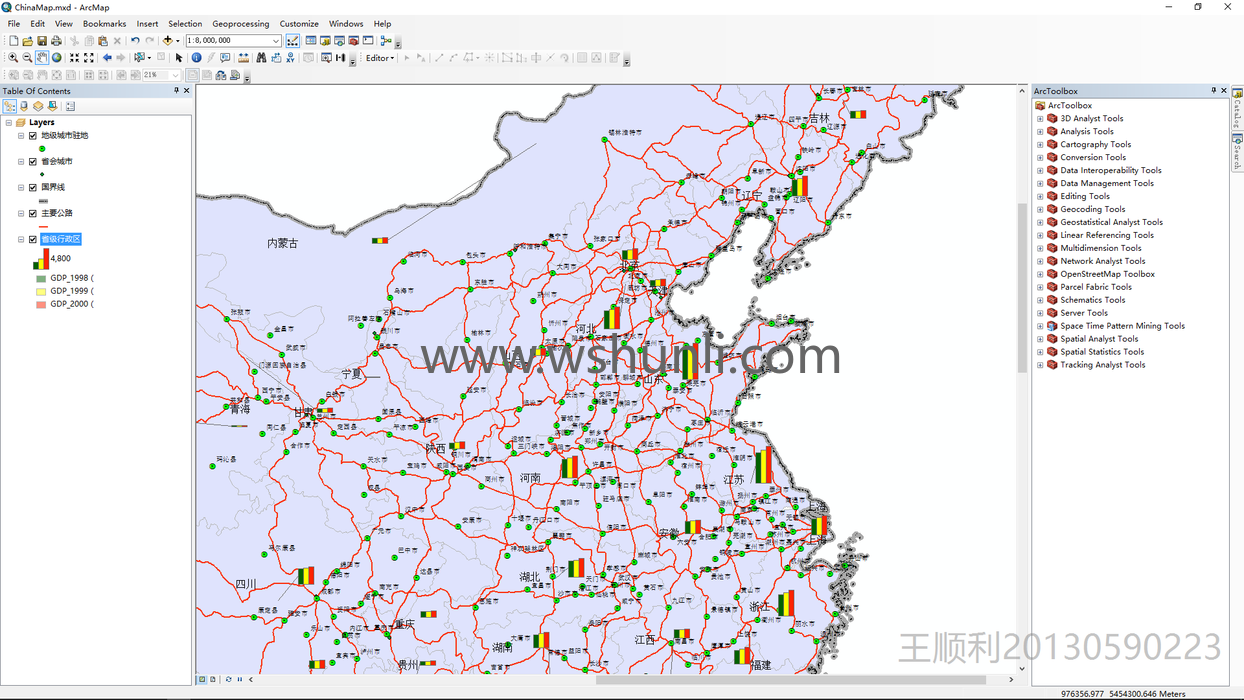Select the Cartography Tools toolbox
Image resolution: width=1244 pixels, height=700 pixels.
point(1096,144)
